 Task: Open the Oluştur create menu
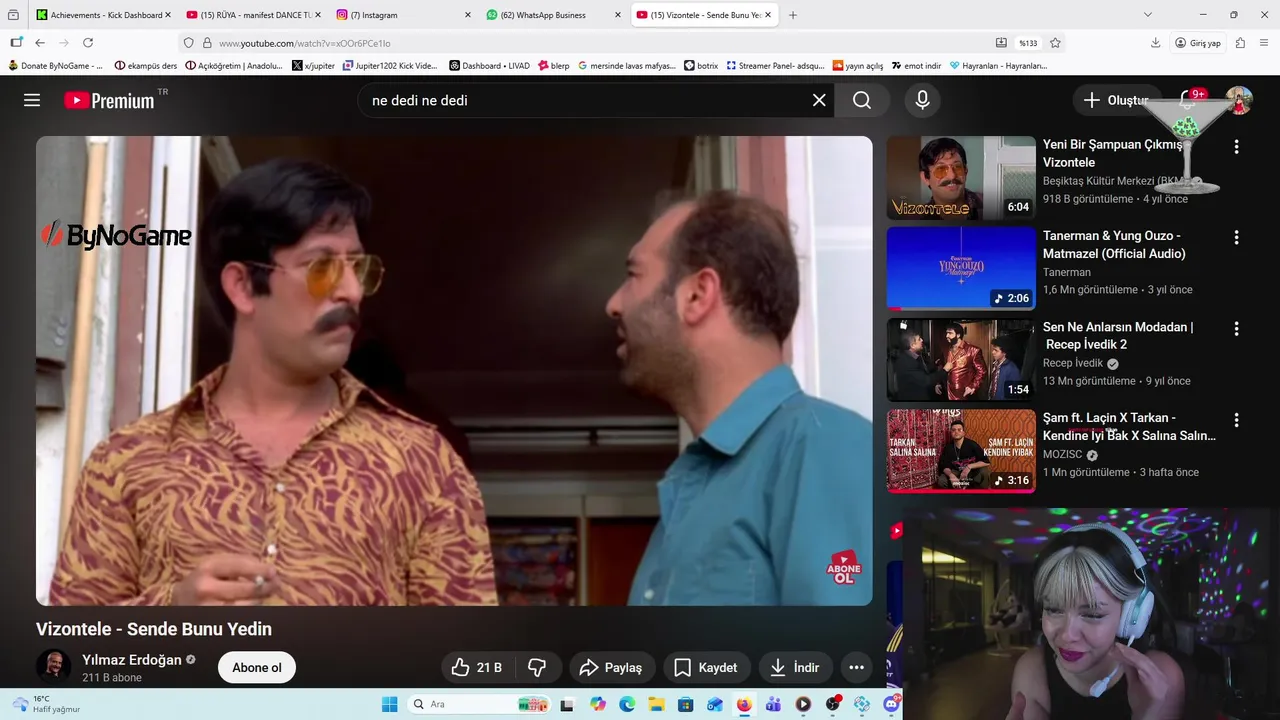click(x=1118, y=100)
